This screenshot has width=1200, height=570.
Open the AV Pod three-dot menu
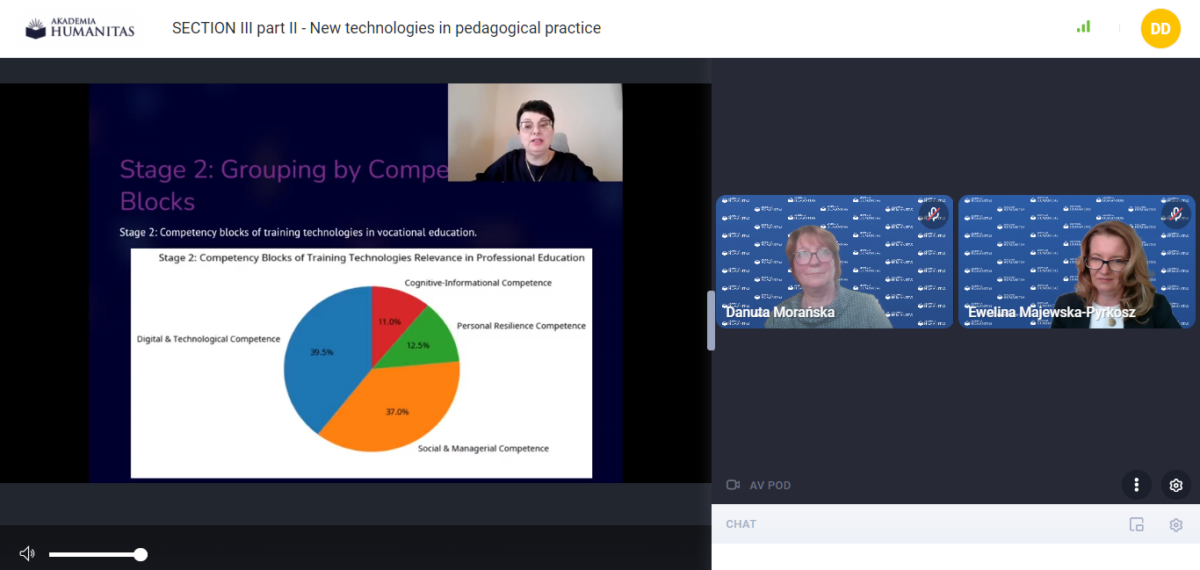point(1136,485)
